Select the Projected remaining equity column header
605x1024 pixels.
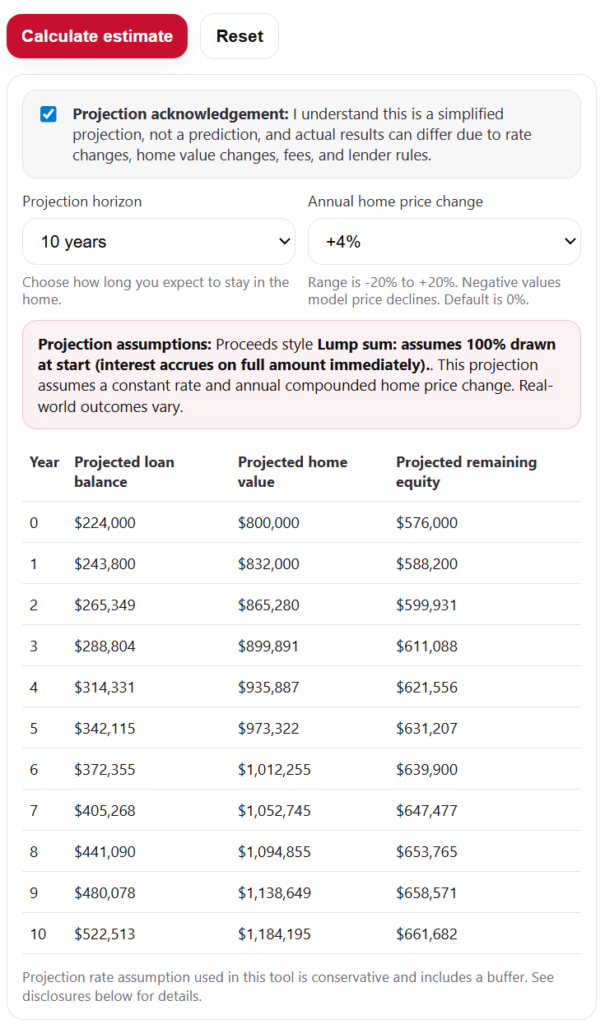(x=466, y=472)
